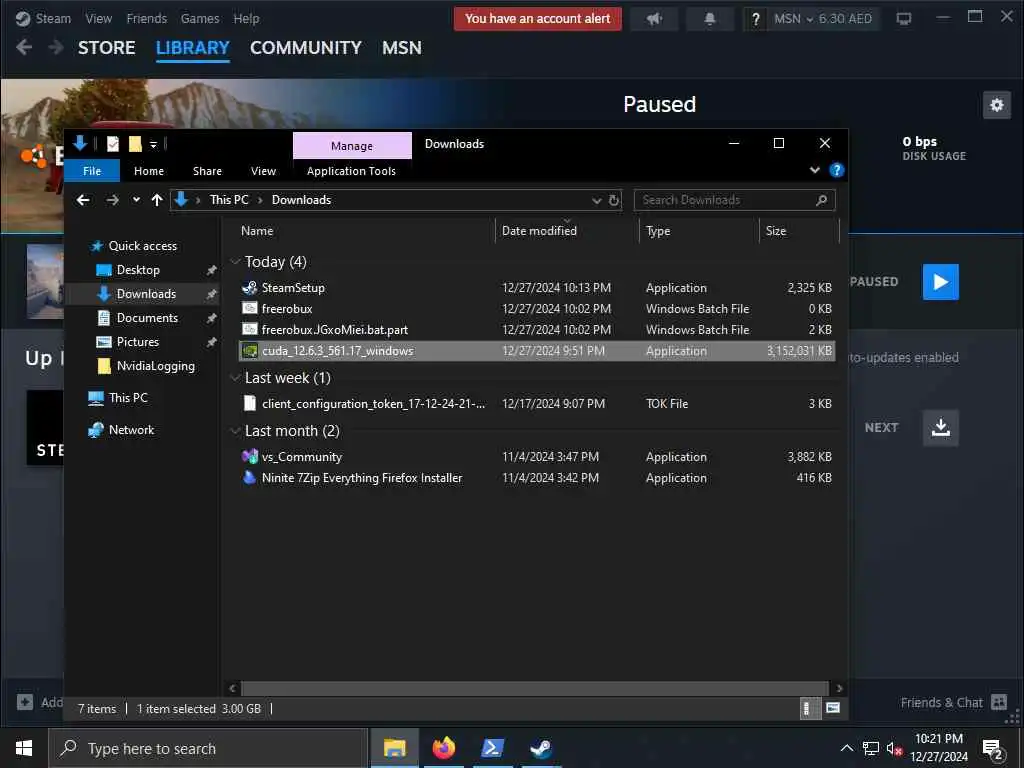Collapse the Last month (2) group
This screenshot has height=768, width=1024.
[235, 431]
